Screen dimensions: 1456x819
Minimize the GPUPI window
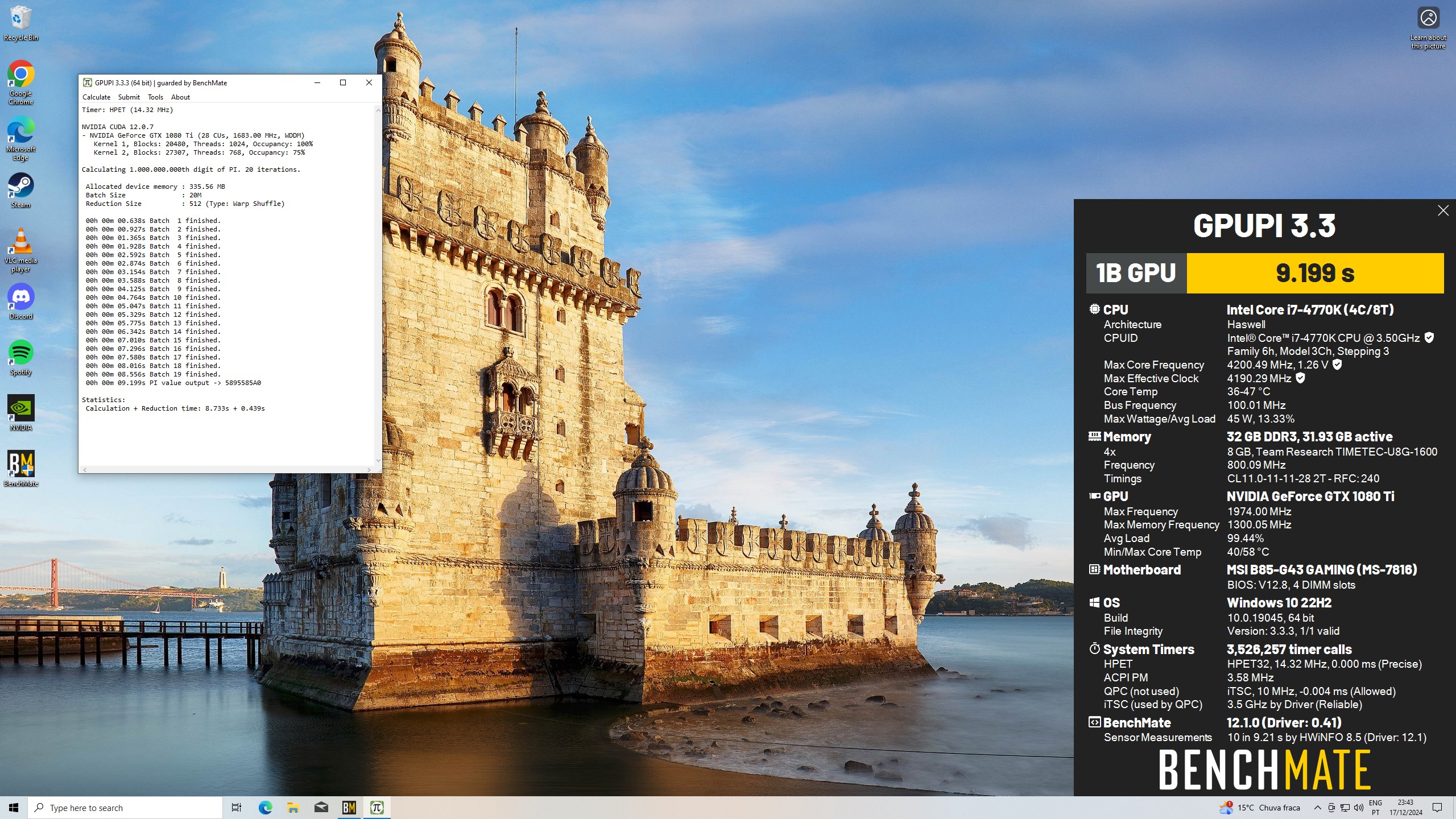[x=317, y=82]
